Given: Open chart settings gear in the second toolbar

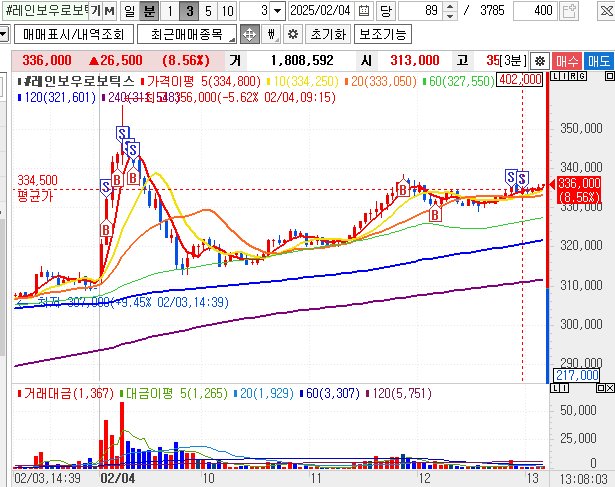Looking at the screenshot, I should 293,35.
